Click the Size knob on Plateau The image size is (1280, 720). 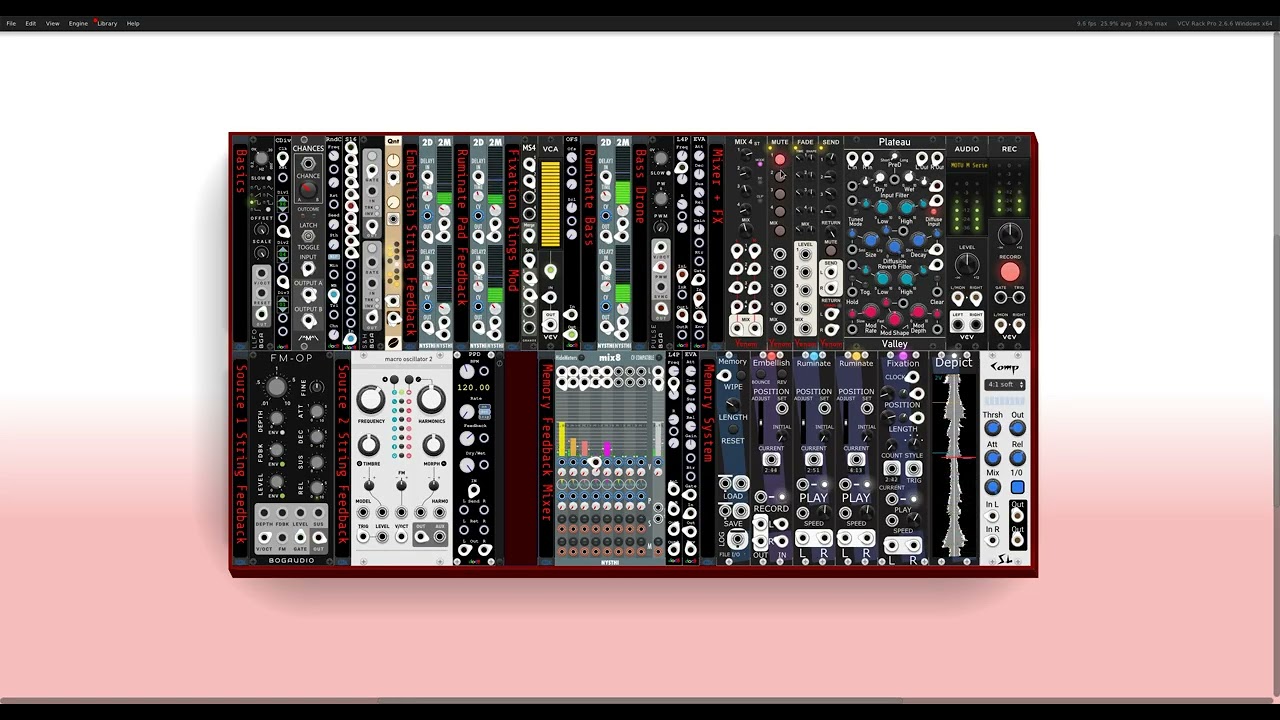(870, 240)
